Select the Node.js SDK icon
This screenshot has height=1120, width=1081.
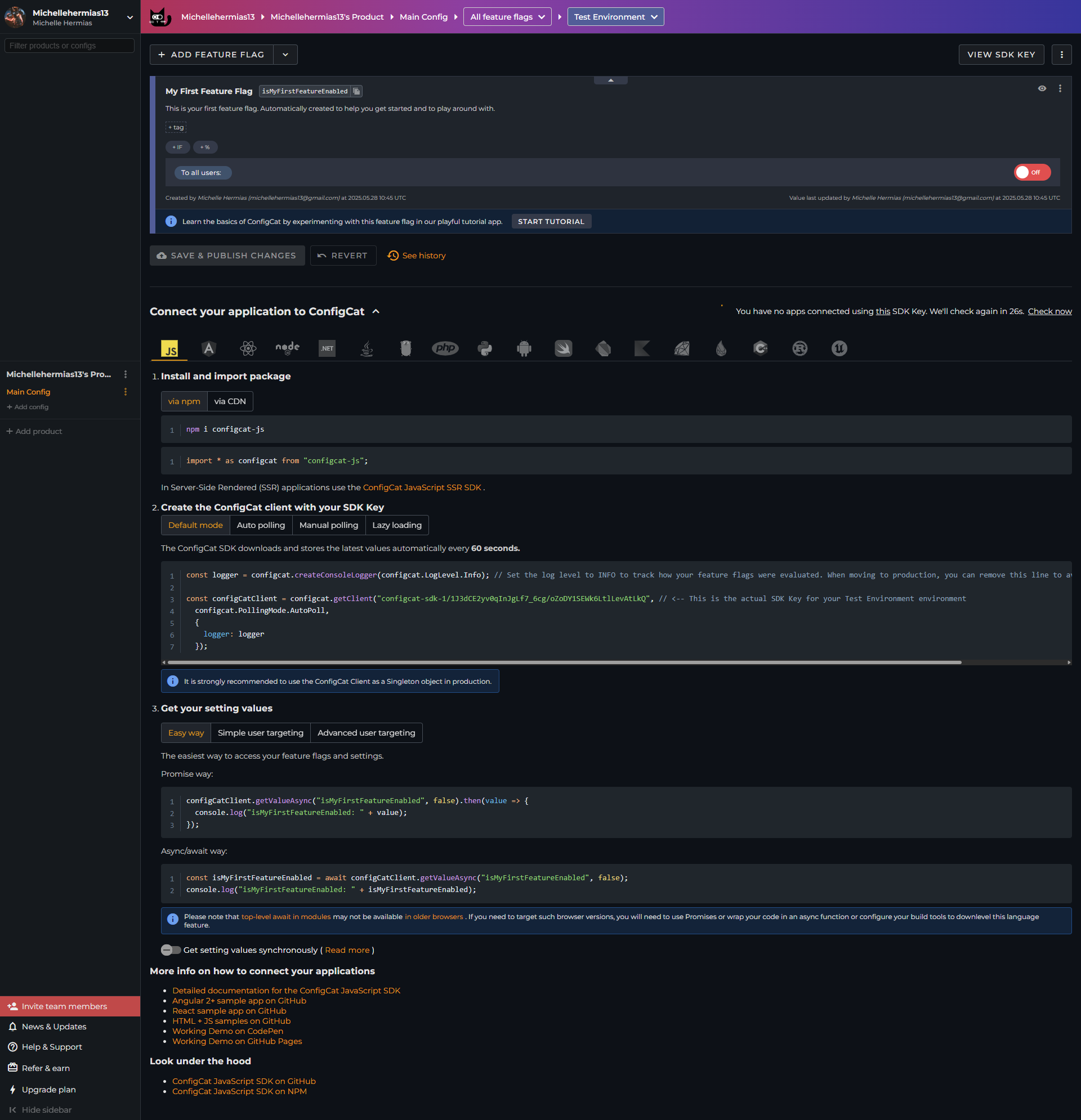(x=288, y=348)
